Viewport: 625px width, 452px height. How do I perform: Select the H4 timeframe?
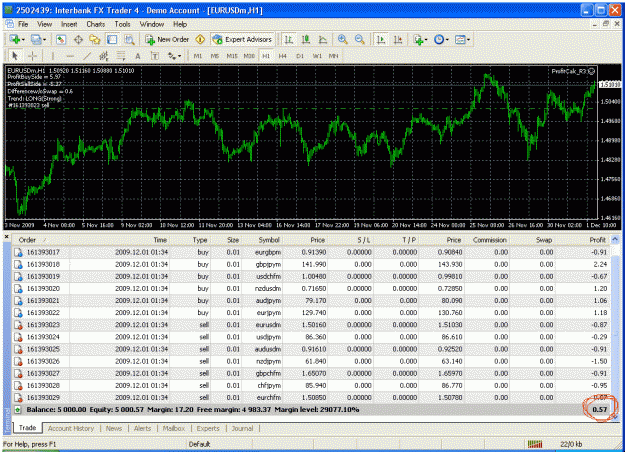pyautogui.click(x=283, y=56)
